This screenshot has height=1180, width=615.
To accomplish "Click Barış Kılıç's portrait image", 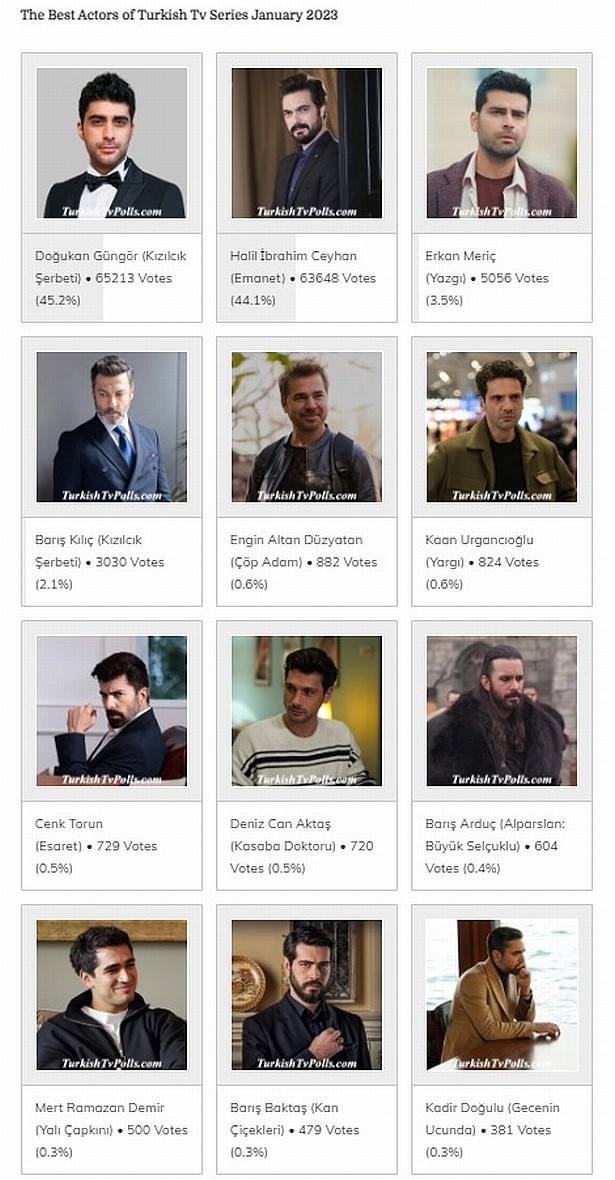I will tap(112, 427).
